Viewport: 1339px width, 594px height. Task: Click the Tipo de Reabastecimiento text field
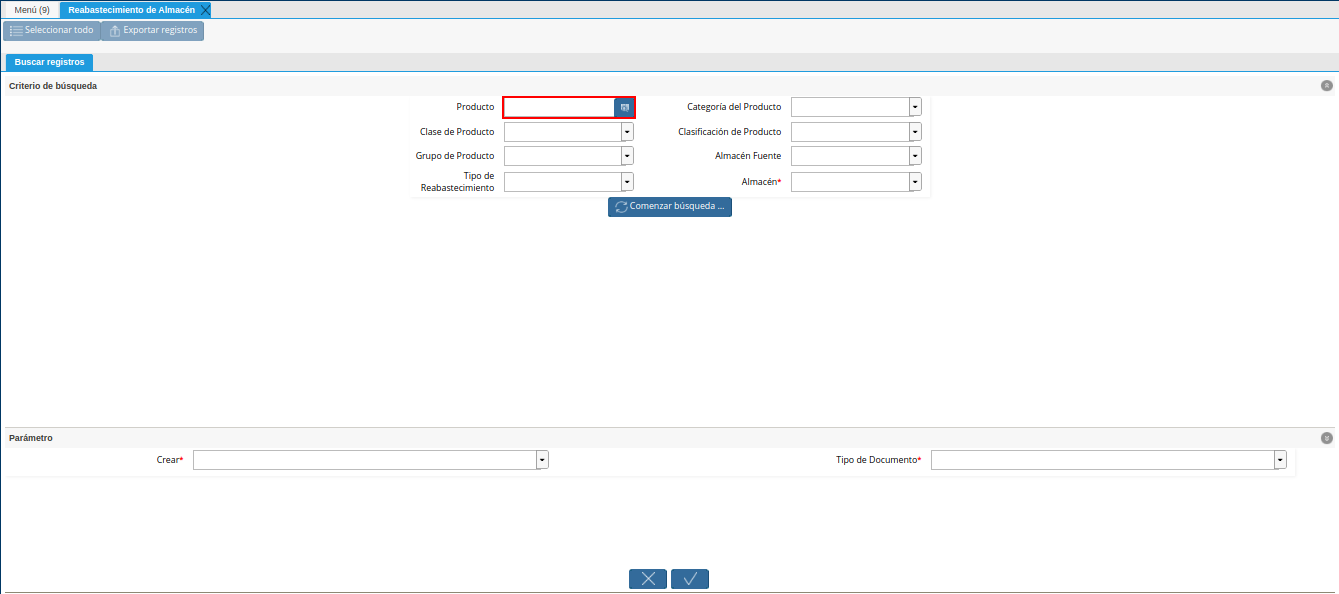point(563,182)
